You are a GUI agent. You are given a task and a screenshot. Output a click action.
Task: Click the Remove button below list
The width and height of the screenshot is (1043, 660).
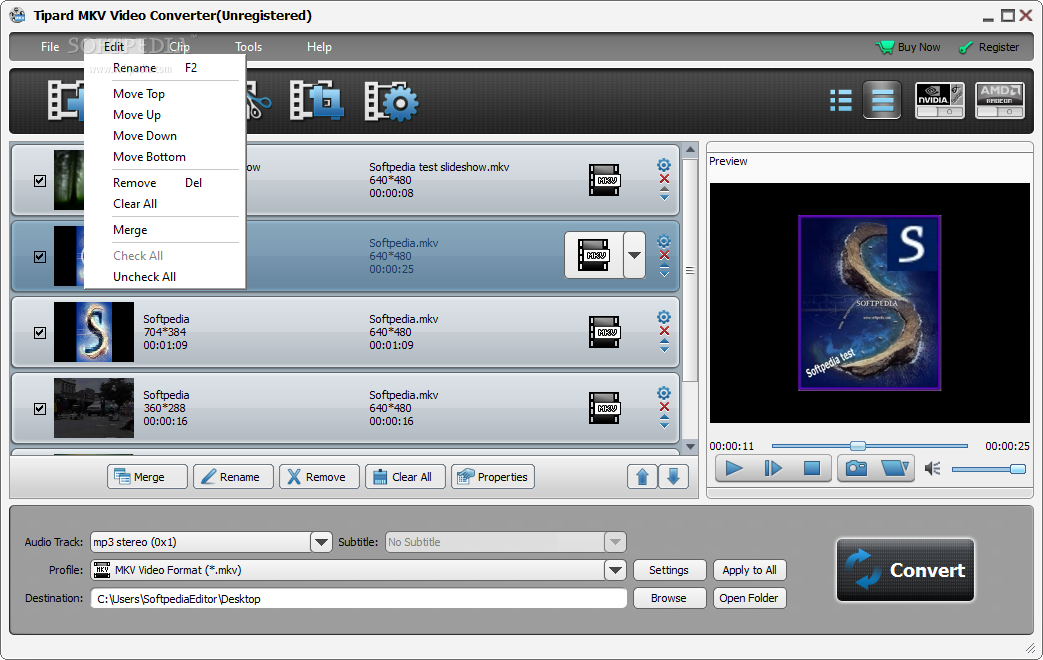319,476
